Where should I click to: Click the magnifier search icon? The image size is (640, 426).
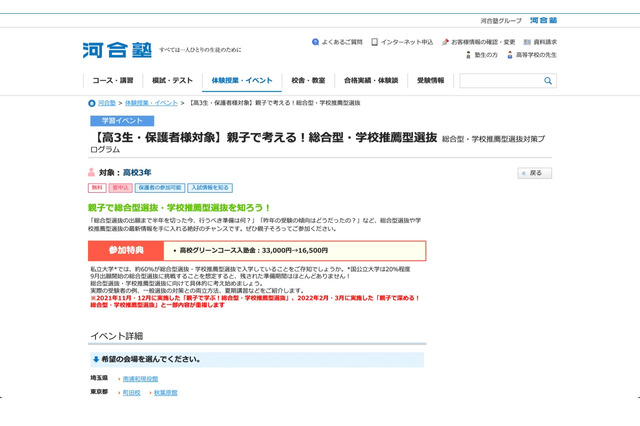click(x=548, y=81)
